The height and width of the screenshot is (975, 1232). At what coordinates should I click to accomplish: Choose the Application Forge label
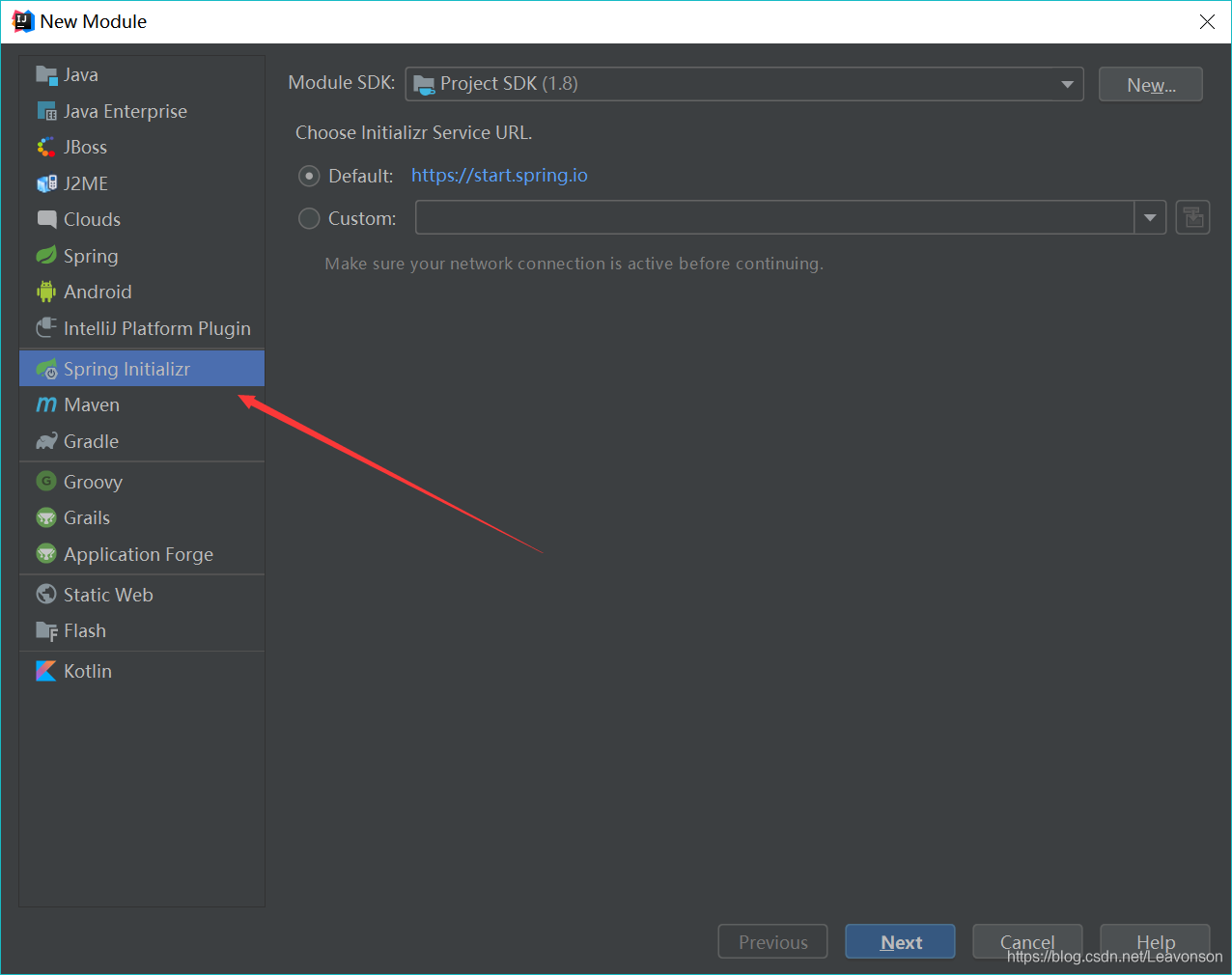tap(138, 554)
